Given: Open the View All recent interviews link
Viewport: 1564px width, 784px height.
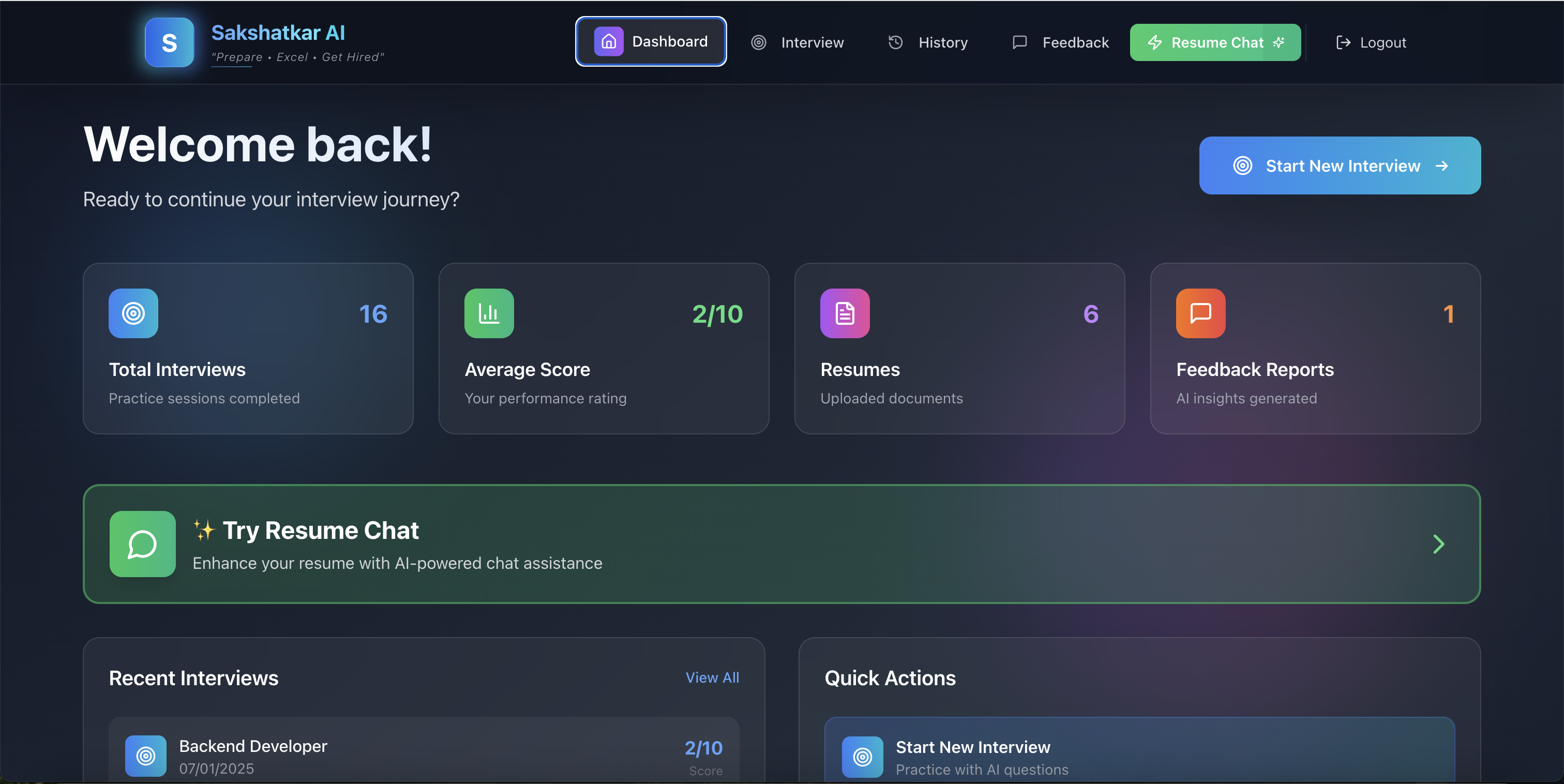Looking at the screenshot, I should click(712, 677).
